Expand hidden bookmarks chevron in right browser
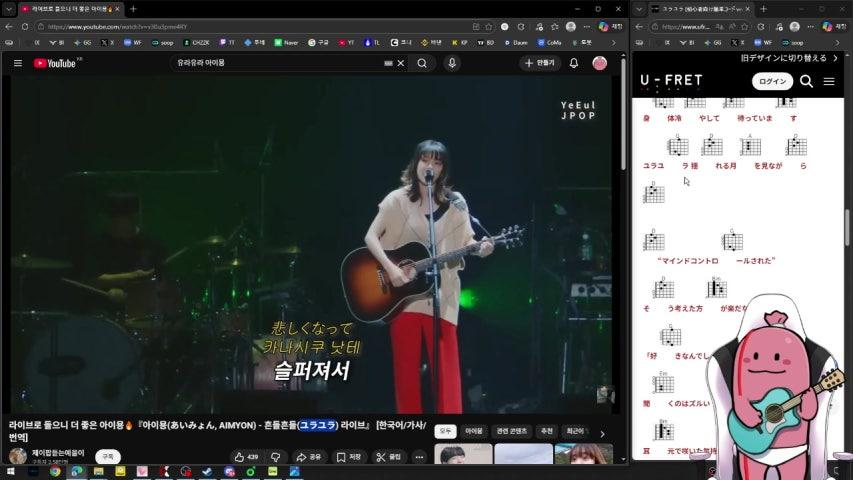Viewport: 853px width, 480px height. click(835, 43)
